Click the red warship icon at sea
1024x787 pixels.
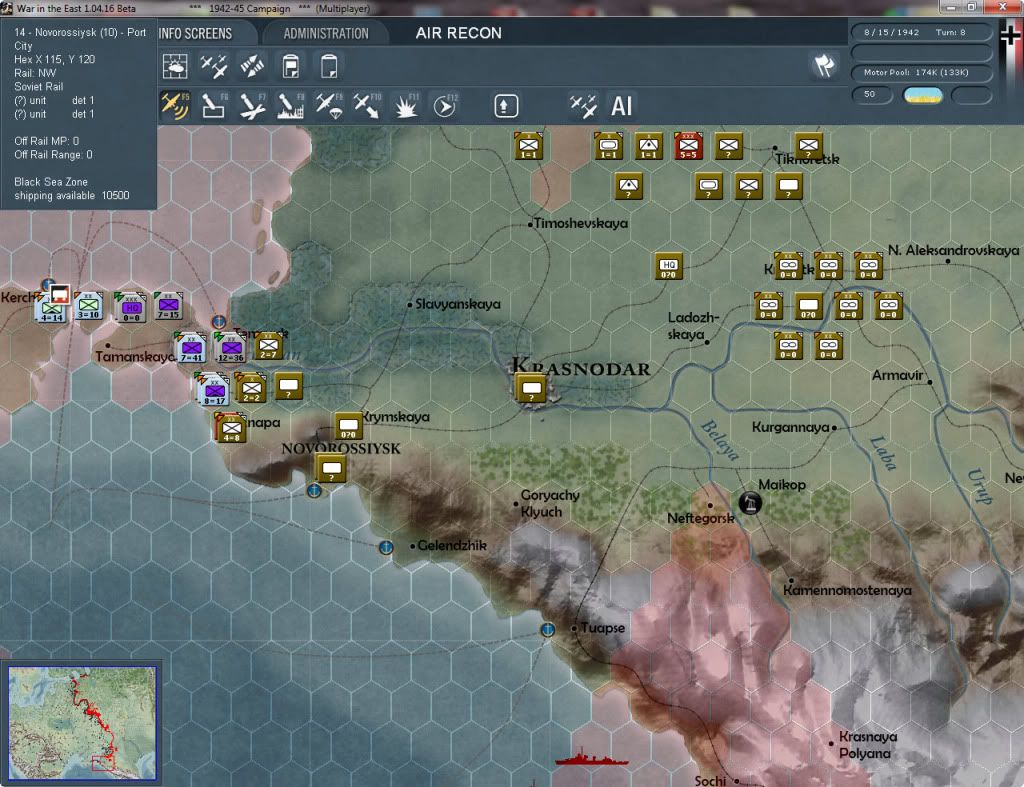pyautogui.click(x=592, y=758)
